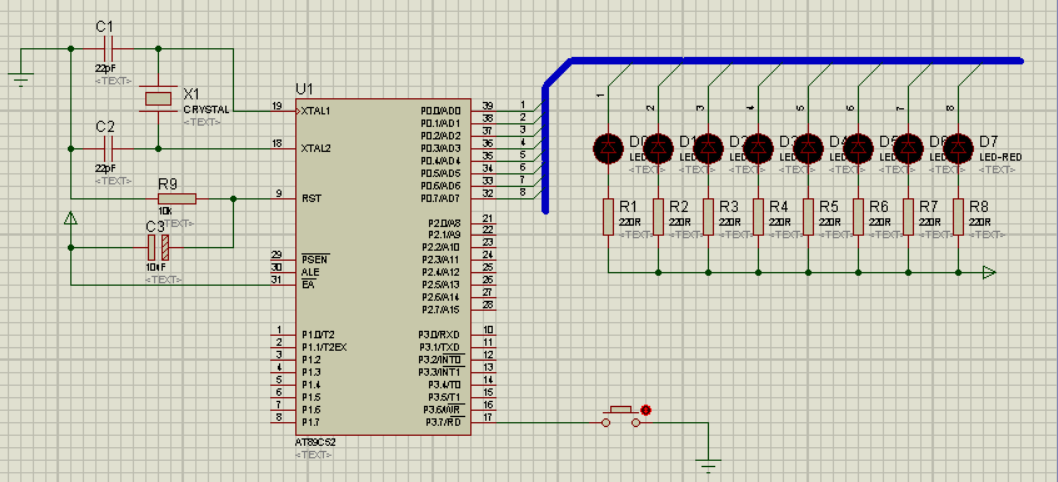Click the P2.7/A15 pin label
1058x482 pixels.
click(441, 309)
